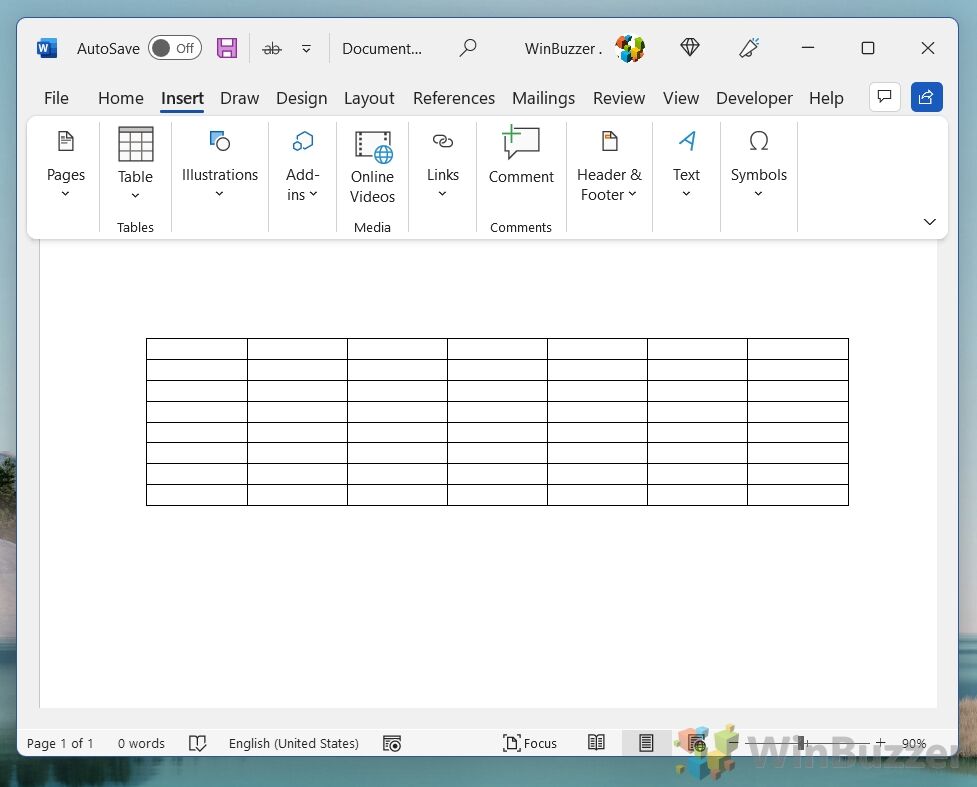
Task: Toggle the AutoSave switch
Action: click(x=174, y=48)
